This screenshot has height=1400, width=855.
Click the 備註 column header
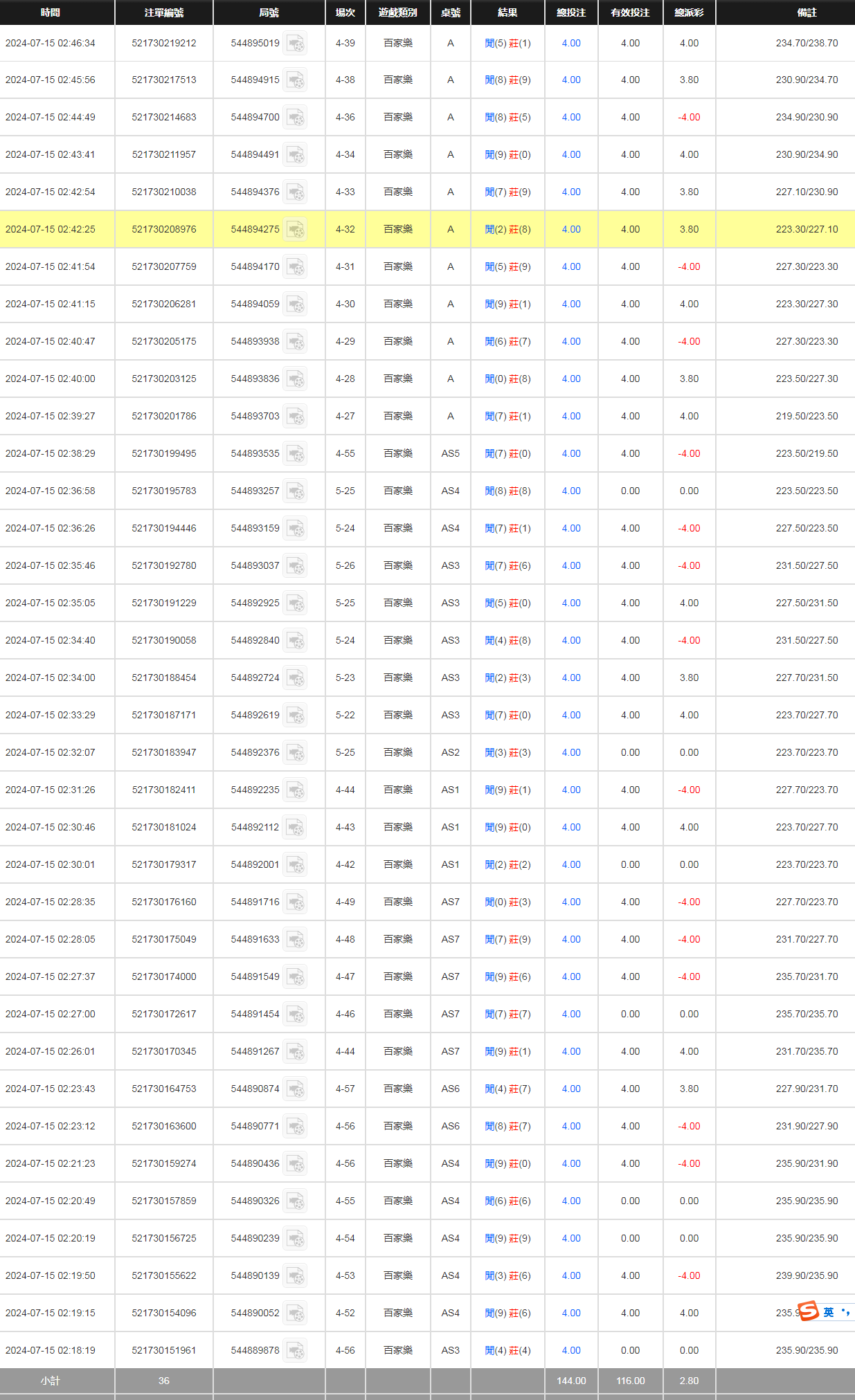pos(807,12)
